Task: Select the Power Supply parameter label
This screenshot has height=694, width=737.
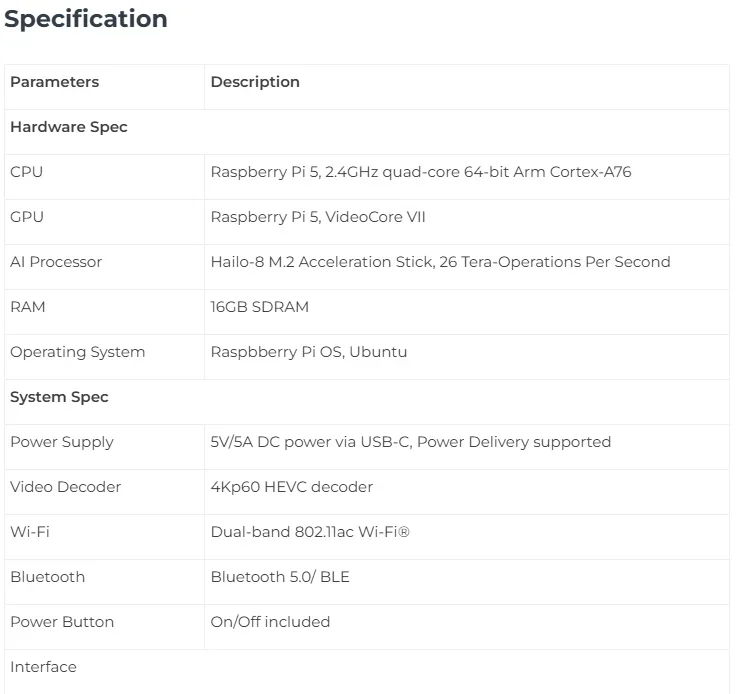Action: click(62, 442)
